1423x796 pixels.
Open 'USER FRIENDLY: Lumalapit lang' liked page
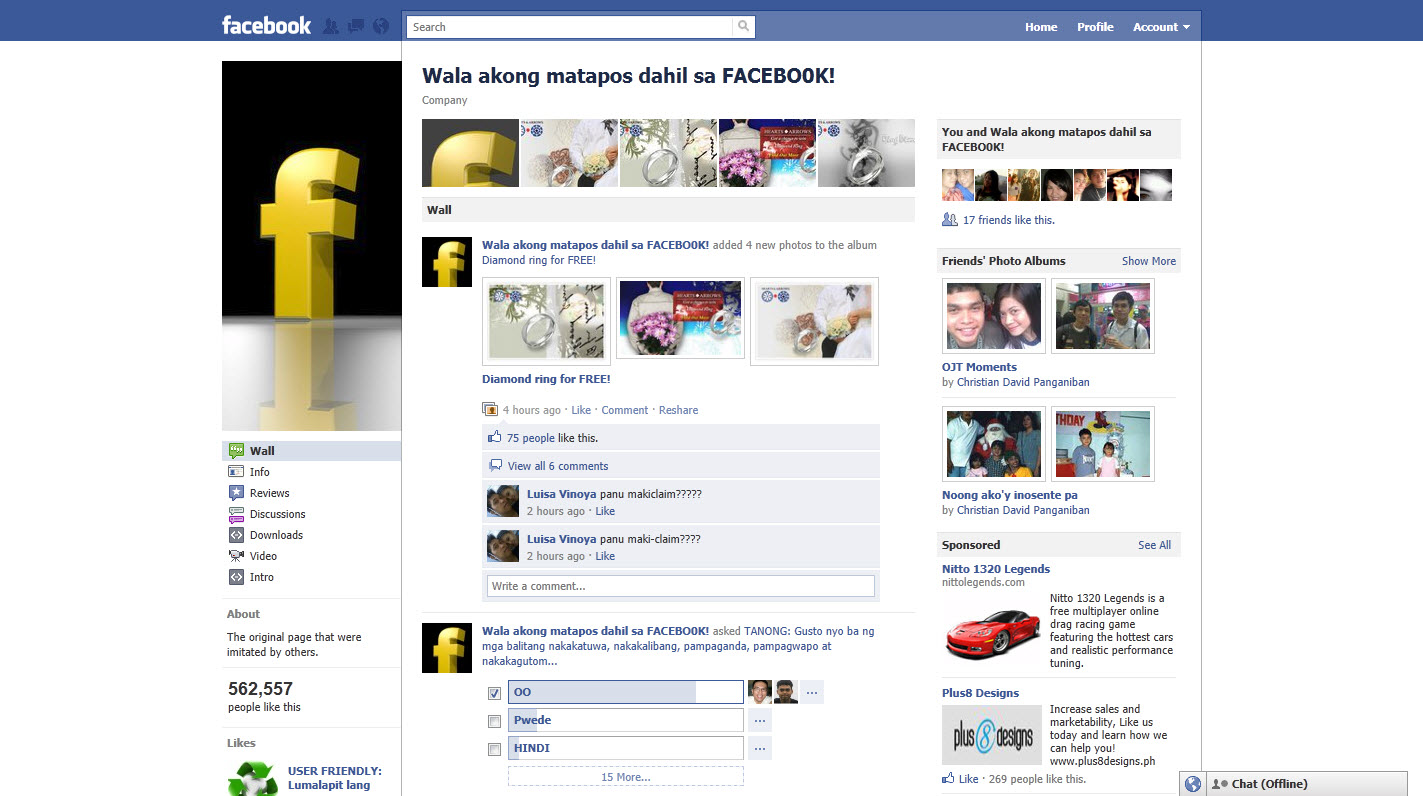coord(335,778)
